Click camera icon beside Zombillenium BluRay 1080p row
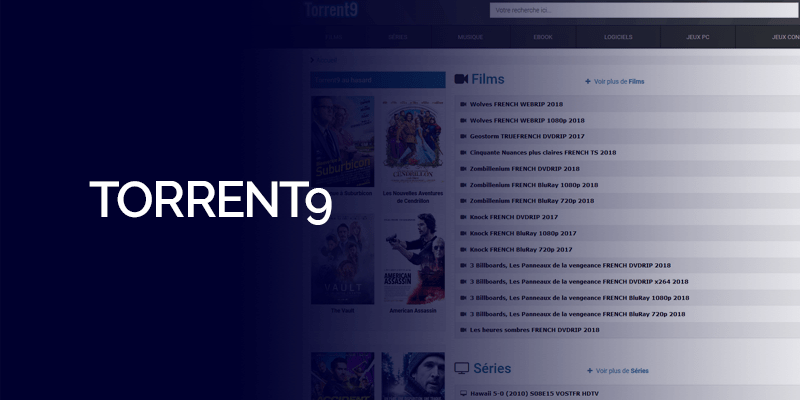800x400 pixels. tap(463, 185)
